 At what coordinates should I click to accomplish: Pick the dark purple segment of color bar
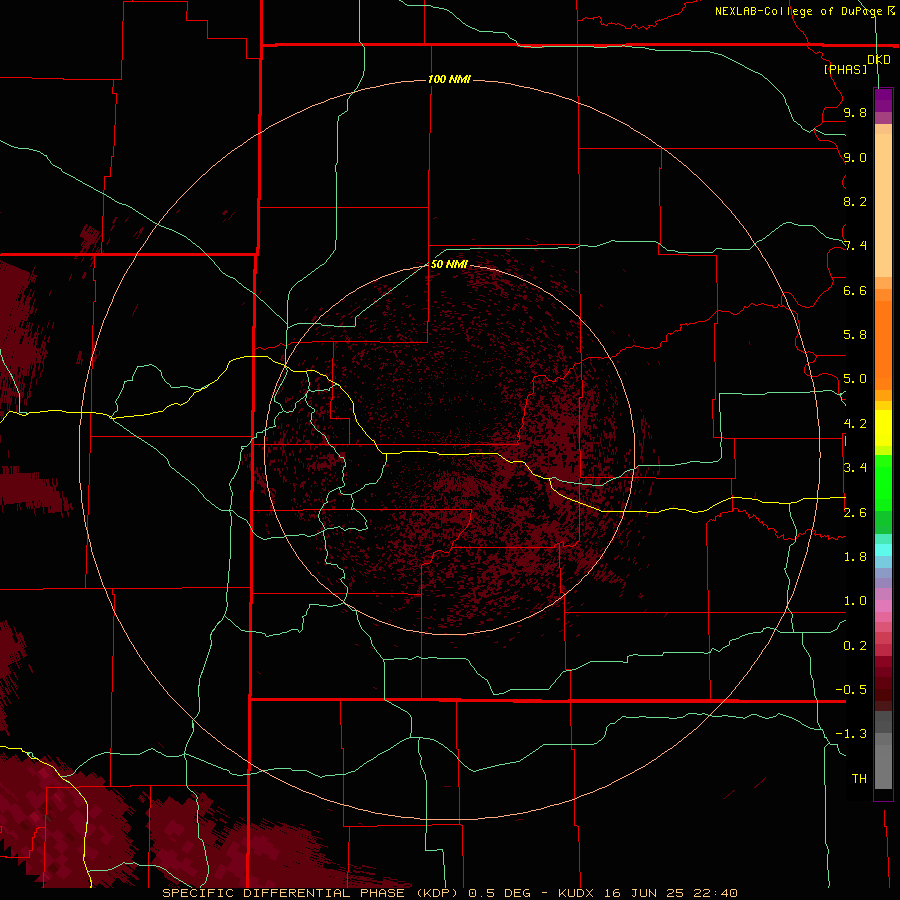click(x=883, y=100)
